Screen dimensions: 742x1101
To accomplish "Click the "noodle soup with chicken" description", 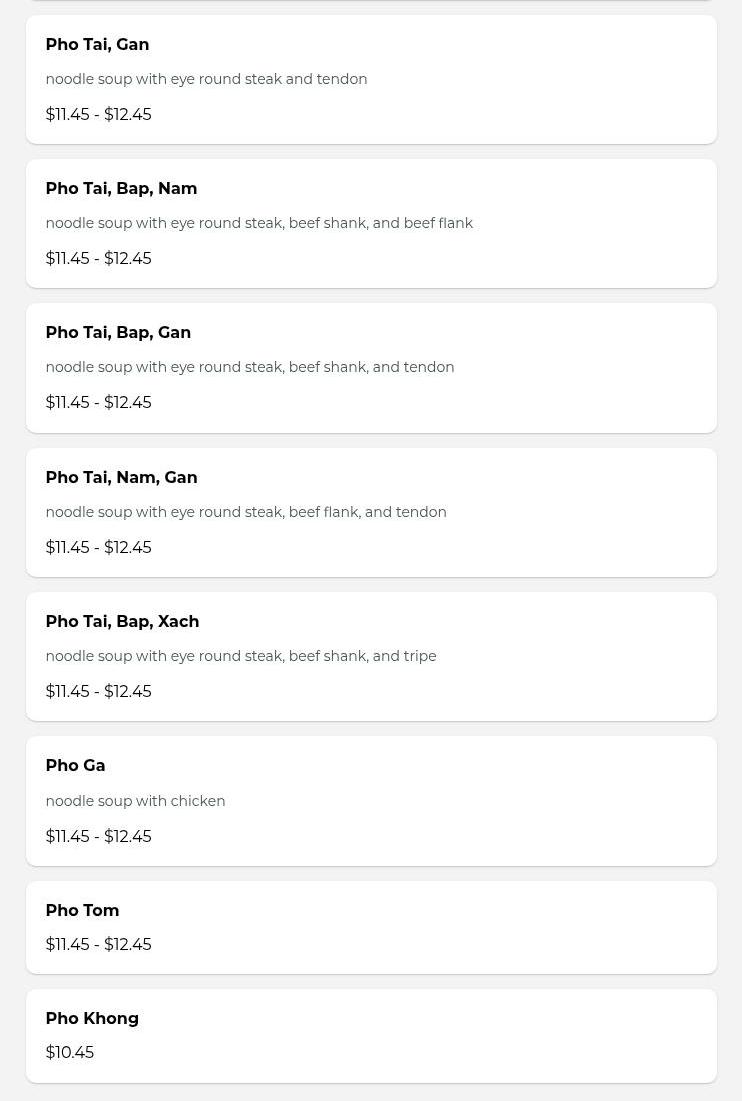I will click(135, 801).
